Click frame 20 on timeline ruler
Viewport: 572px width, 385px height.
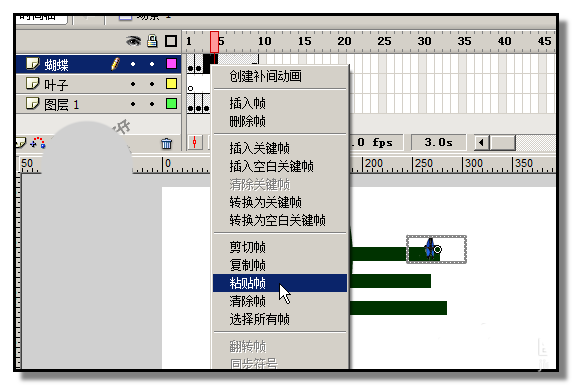[x=344, y=41]
